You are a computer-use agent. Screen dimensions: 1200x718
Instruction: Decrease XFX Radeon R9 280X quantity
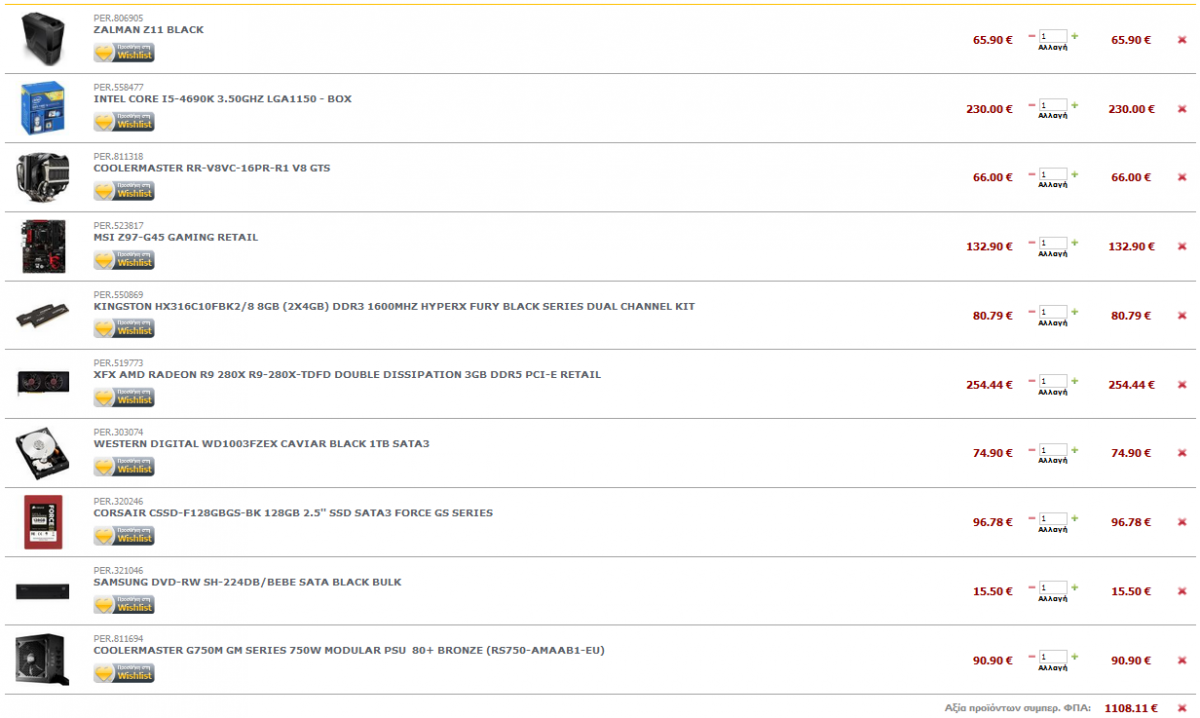click(1032, 380)
